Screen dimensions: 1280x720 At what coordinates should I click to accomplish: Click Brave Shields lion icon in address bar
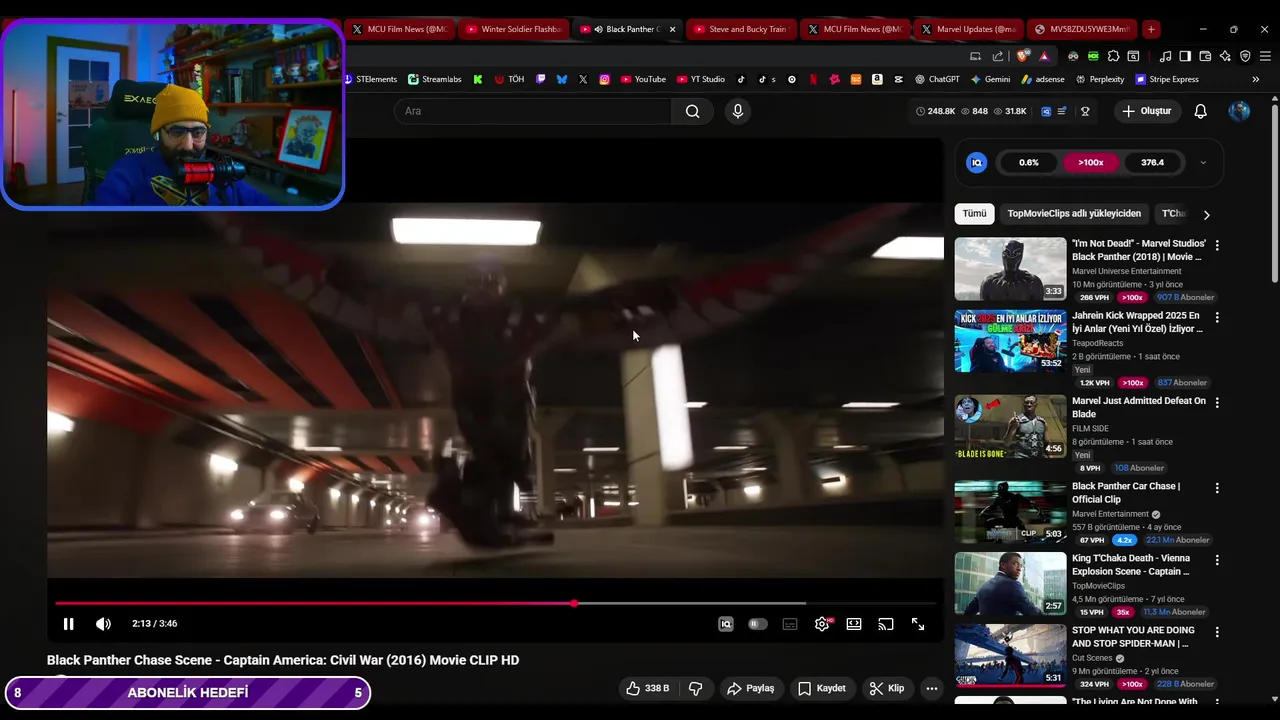coord(1022,56)
